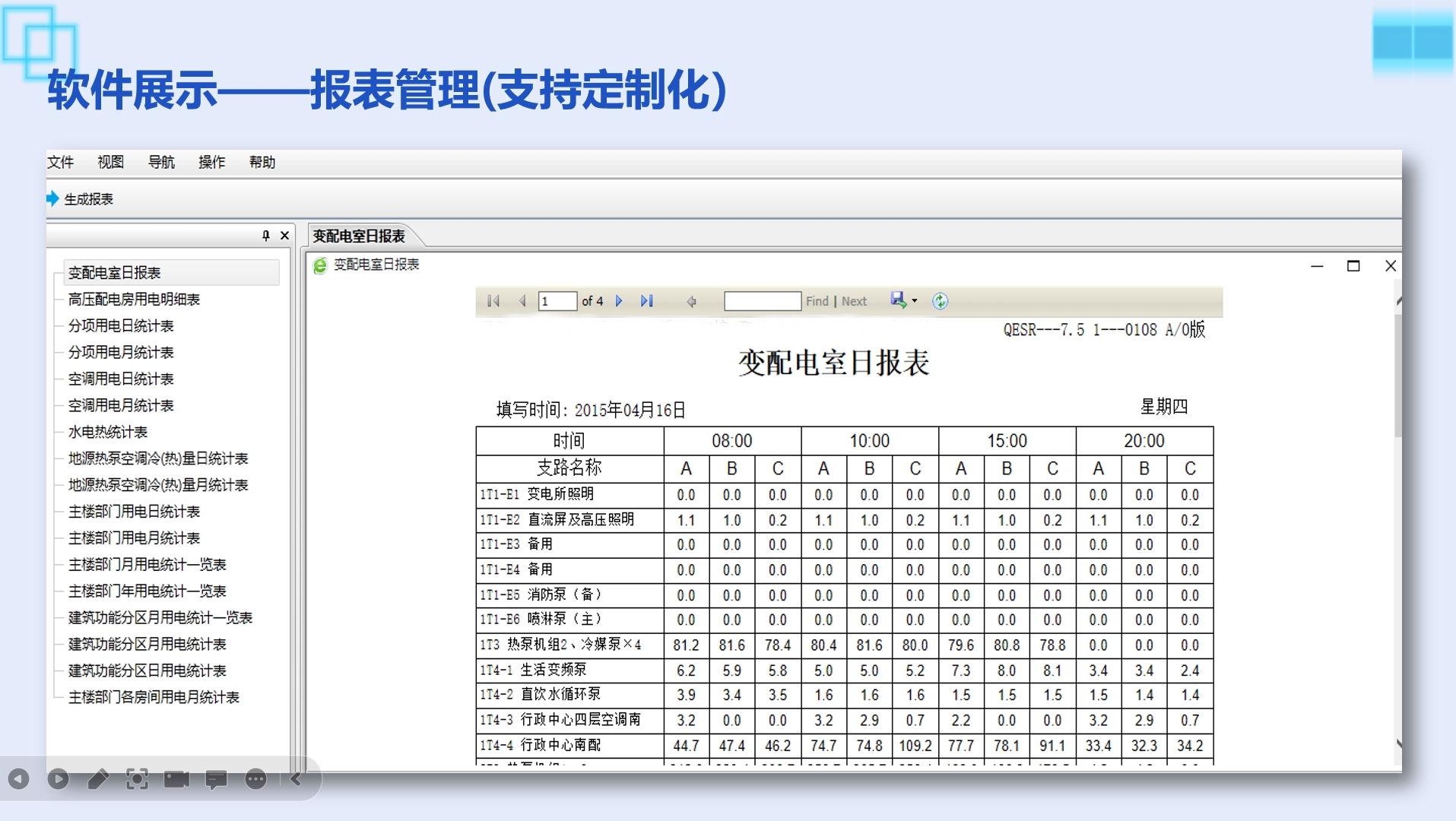Select 分项用电月统计表 in tree

click(121, 353)
